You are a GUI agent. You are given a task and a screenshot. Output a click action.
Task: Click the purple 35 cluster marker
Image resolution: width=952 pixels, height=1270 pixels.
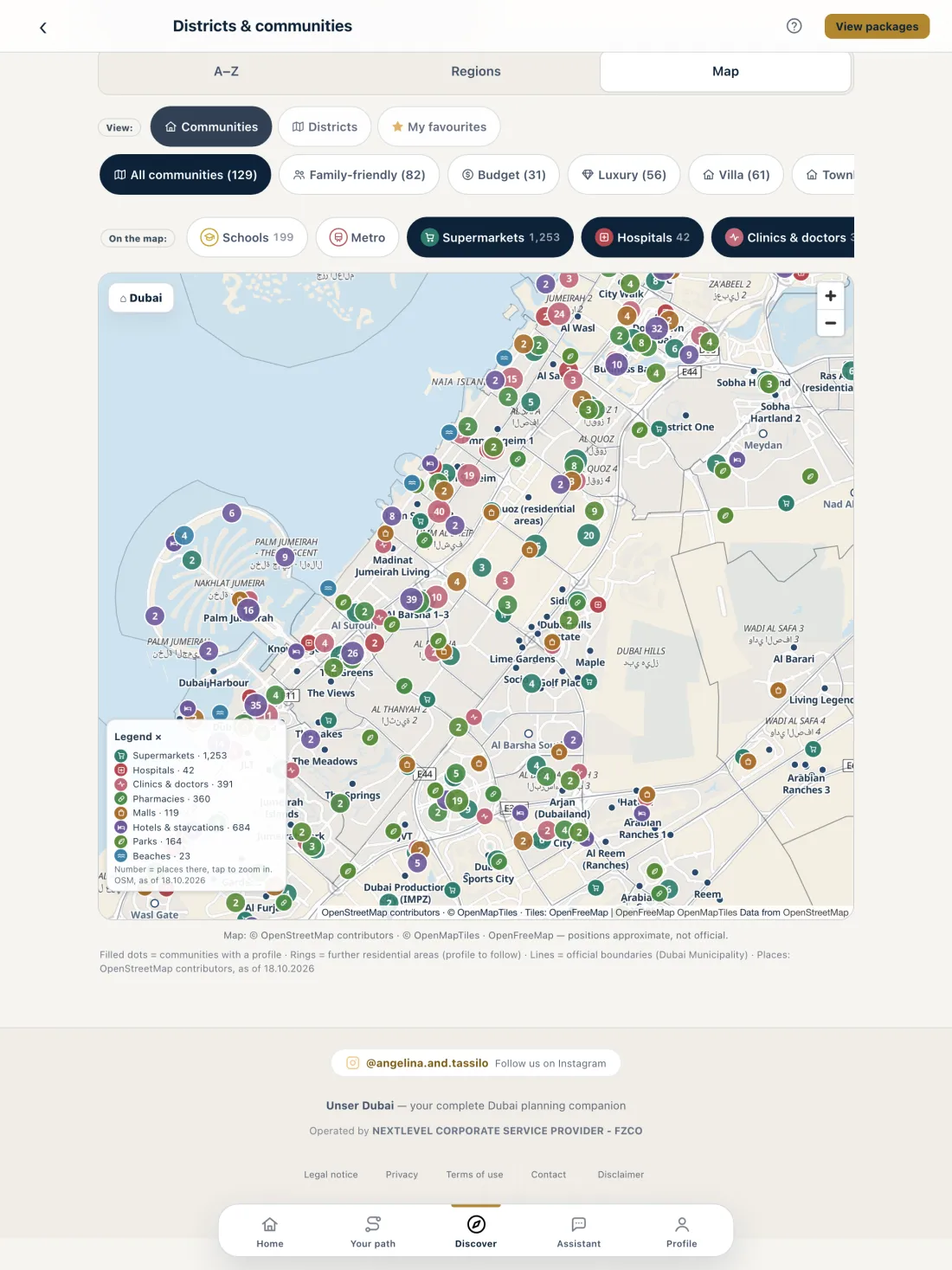[x=255, y=705]
